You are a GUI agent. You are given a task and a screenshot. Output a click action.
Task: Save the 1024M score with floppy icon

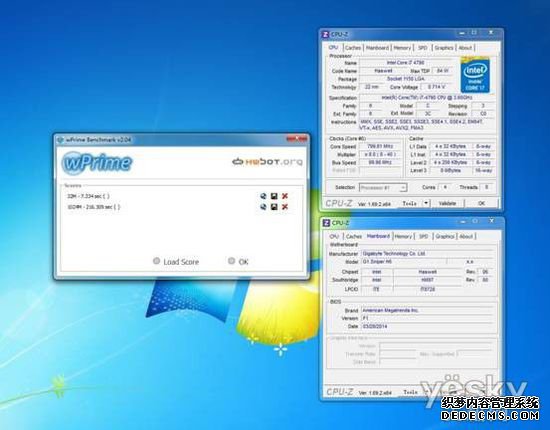pos(274,207)
